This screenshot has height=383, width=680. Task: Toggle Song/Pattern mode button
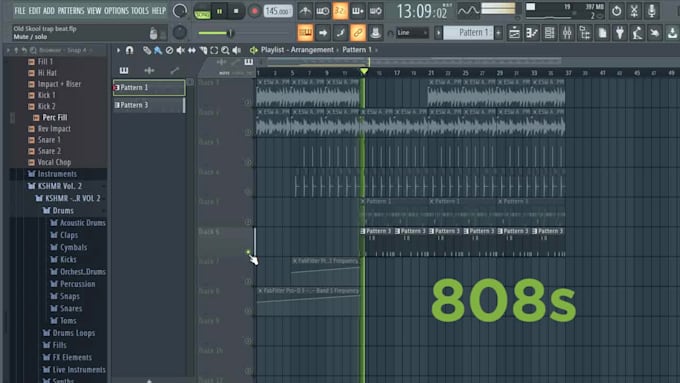pyautogui.click(x=202, y=12)
